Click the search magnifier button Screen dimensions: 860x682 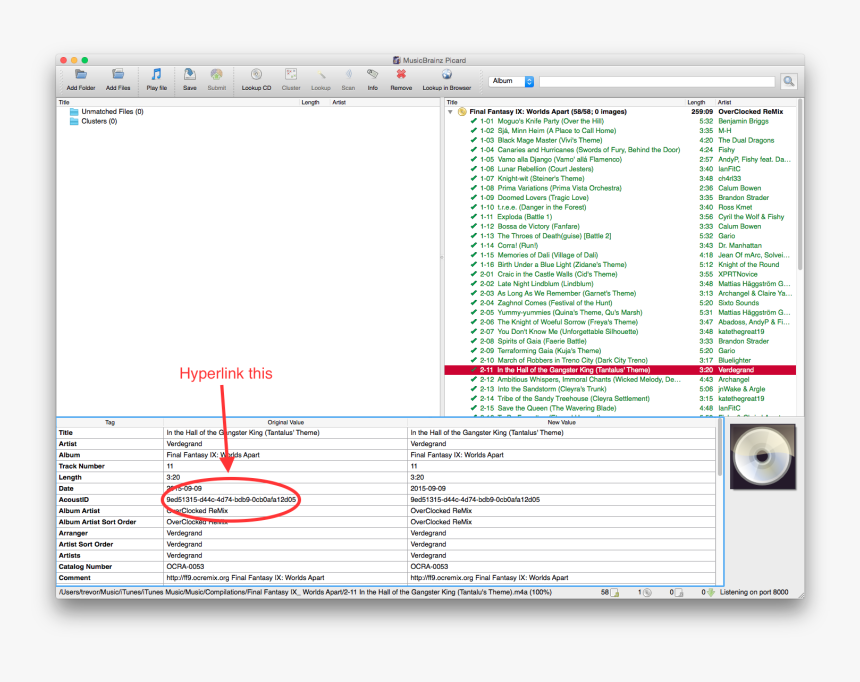tap(789, 81)
